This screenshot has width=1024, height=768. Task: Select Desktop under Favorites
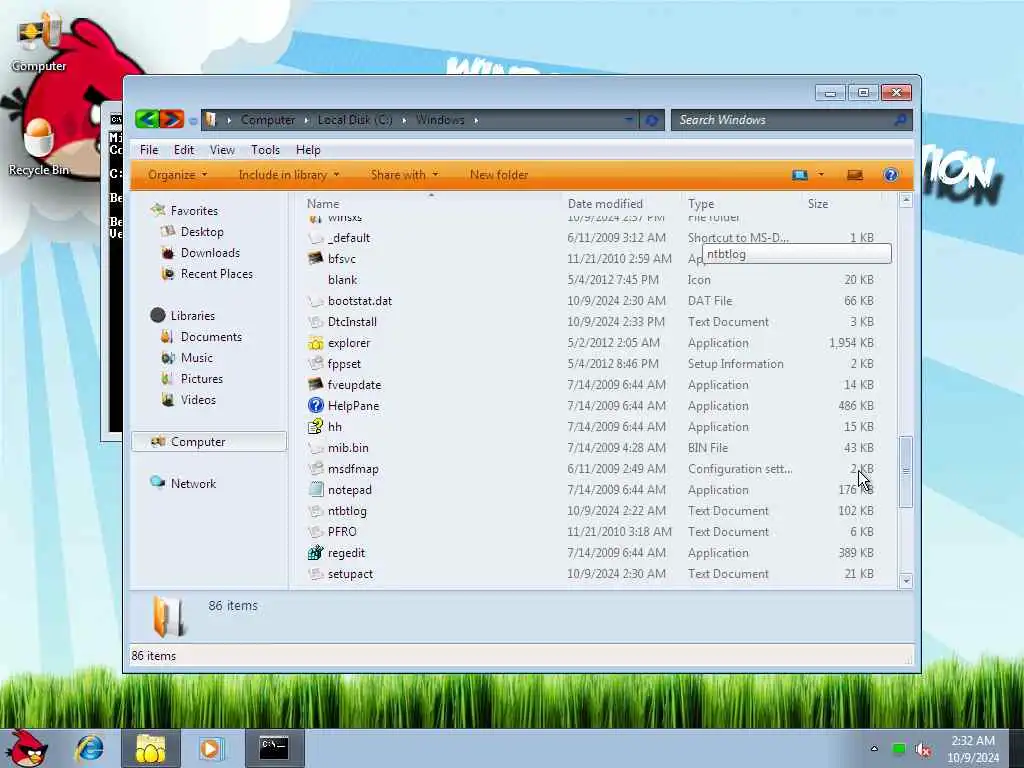pyautogui.click(x=202, y=232)
